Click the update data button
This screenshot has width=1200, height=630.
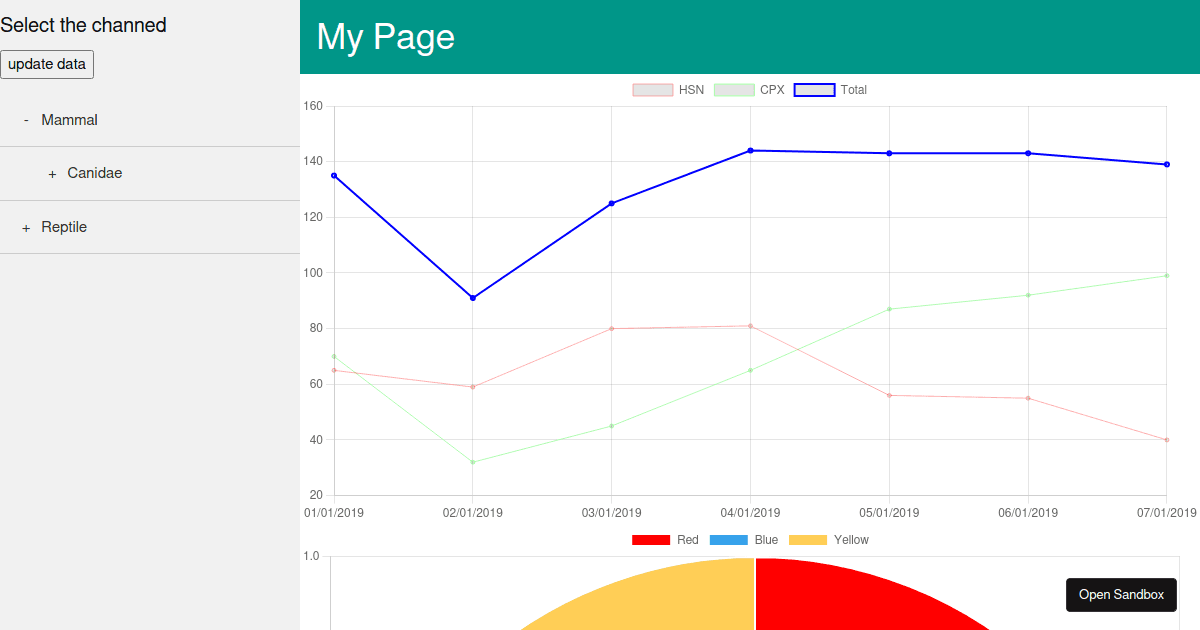[x=47, y=64]
